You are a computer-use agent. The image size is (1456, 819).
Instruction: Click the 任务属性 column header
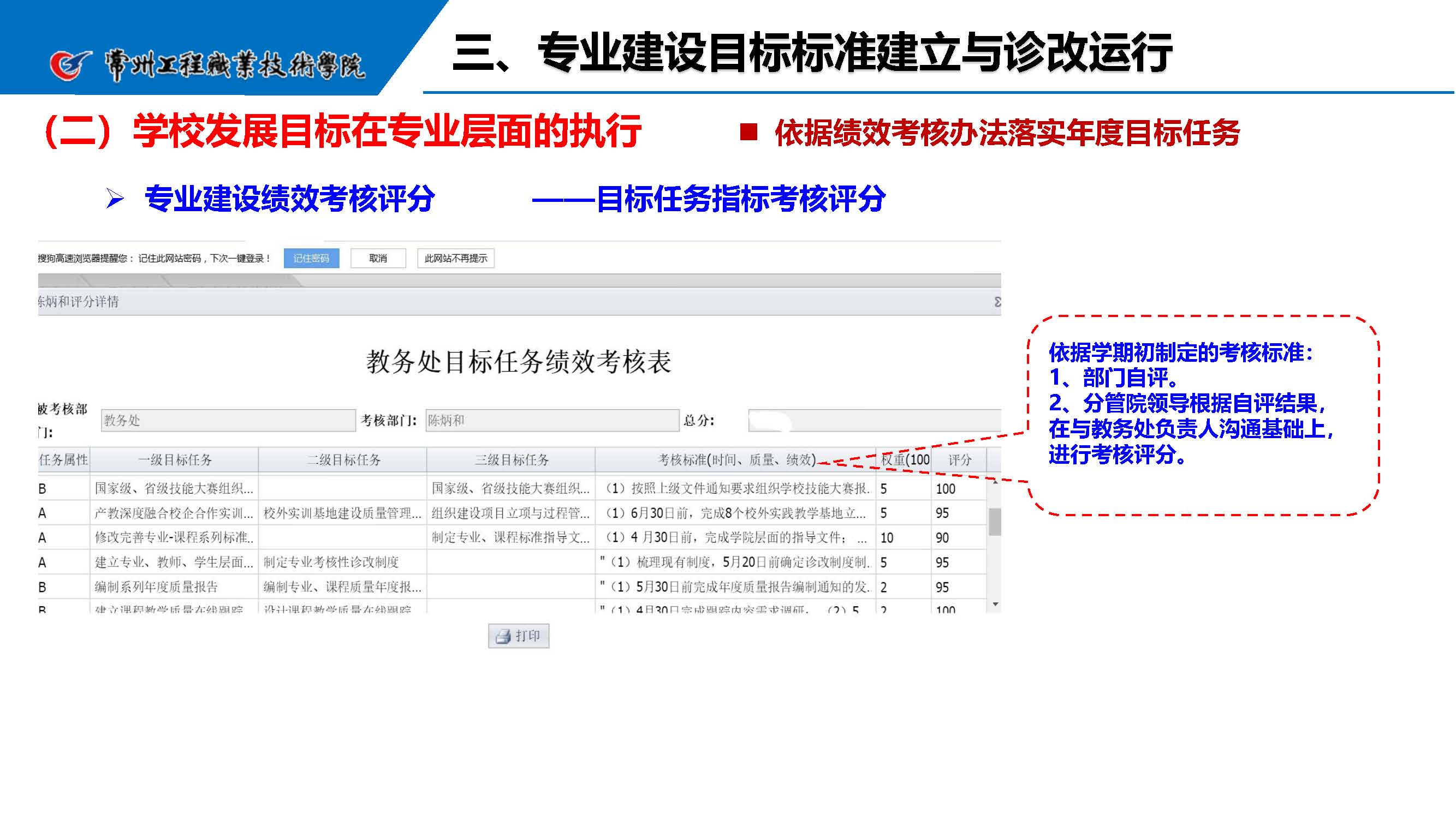[63, 460]
